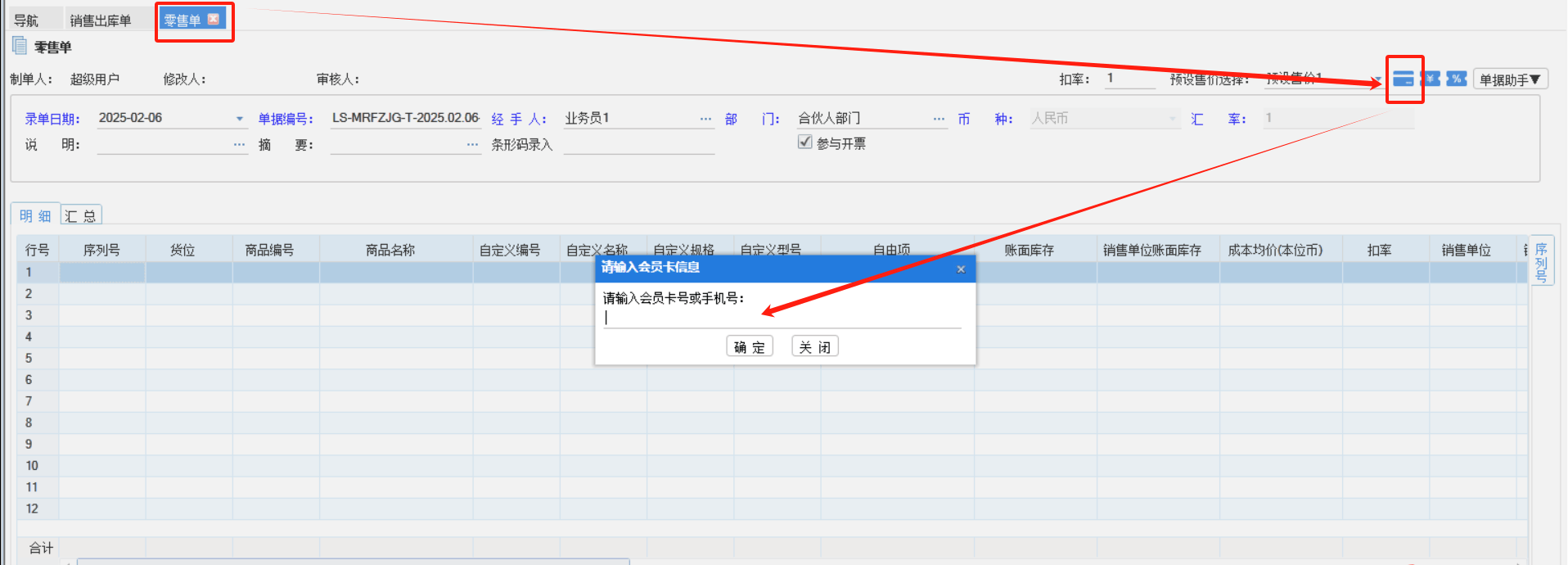Select row number 12 in the grid
1568x565 pixels.
click(32, 508)
